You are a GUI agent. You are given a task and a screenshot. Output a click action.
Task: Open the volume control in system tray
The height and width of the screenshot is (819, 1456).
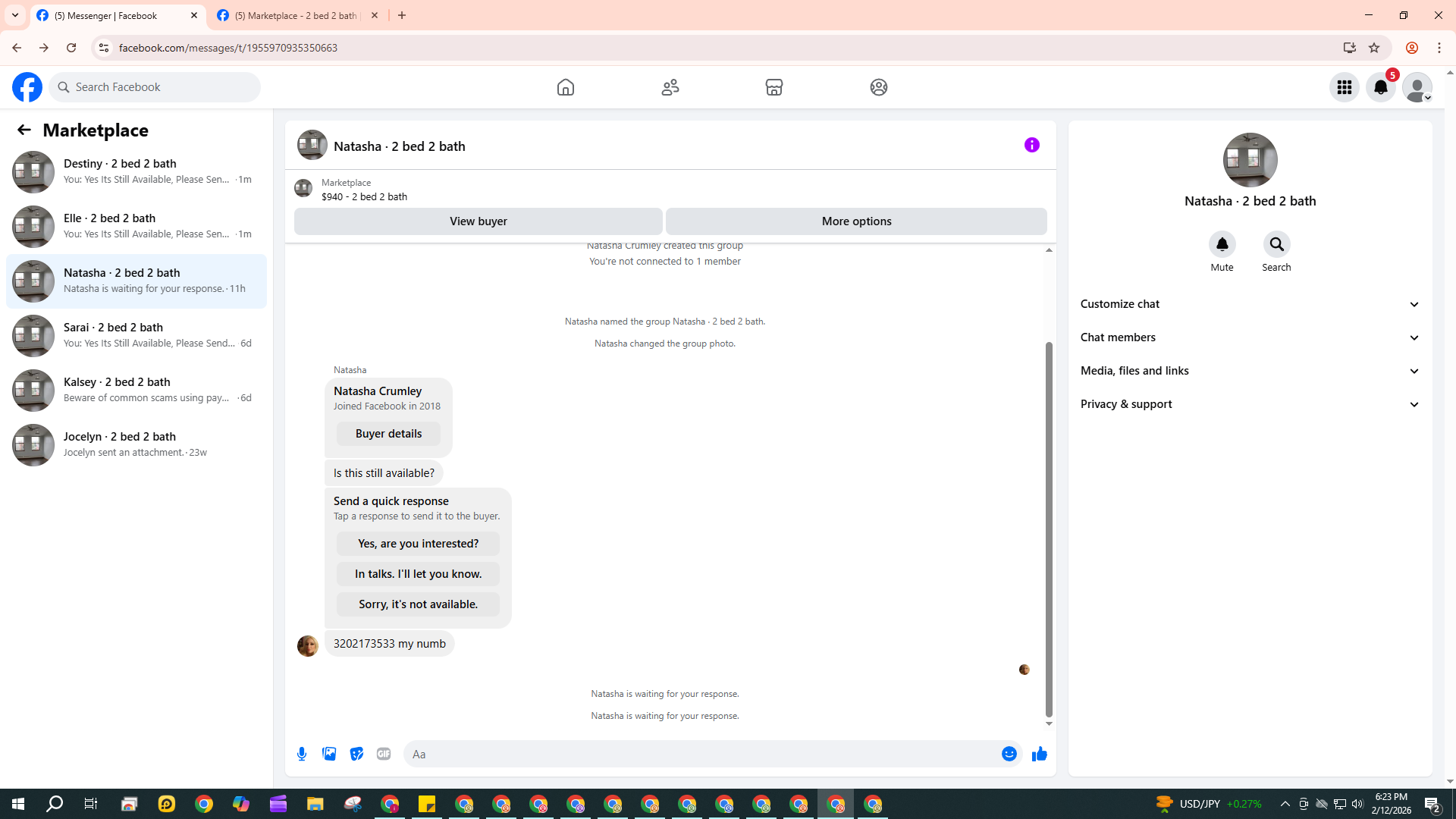coord(1357,804)
